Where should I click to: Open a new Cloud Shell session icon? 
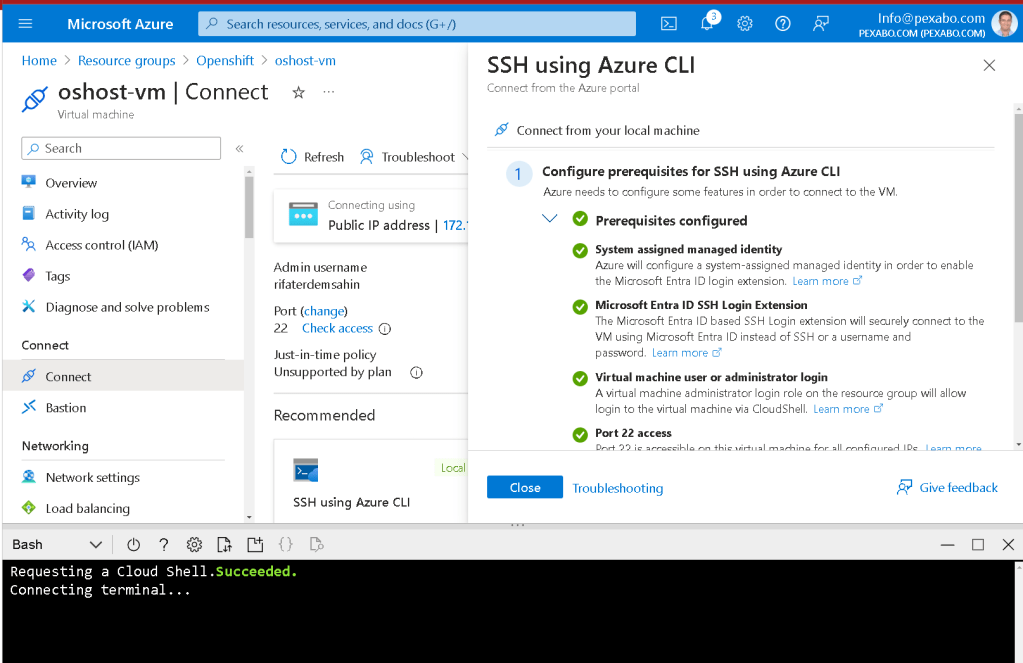[255, 544]
